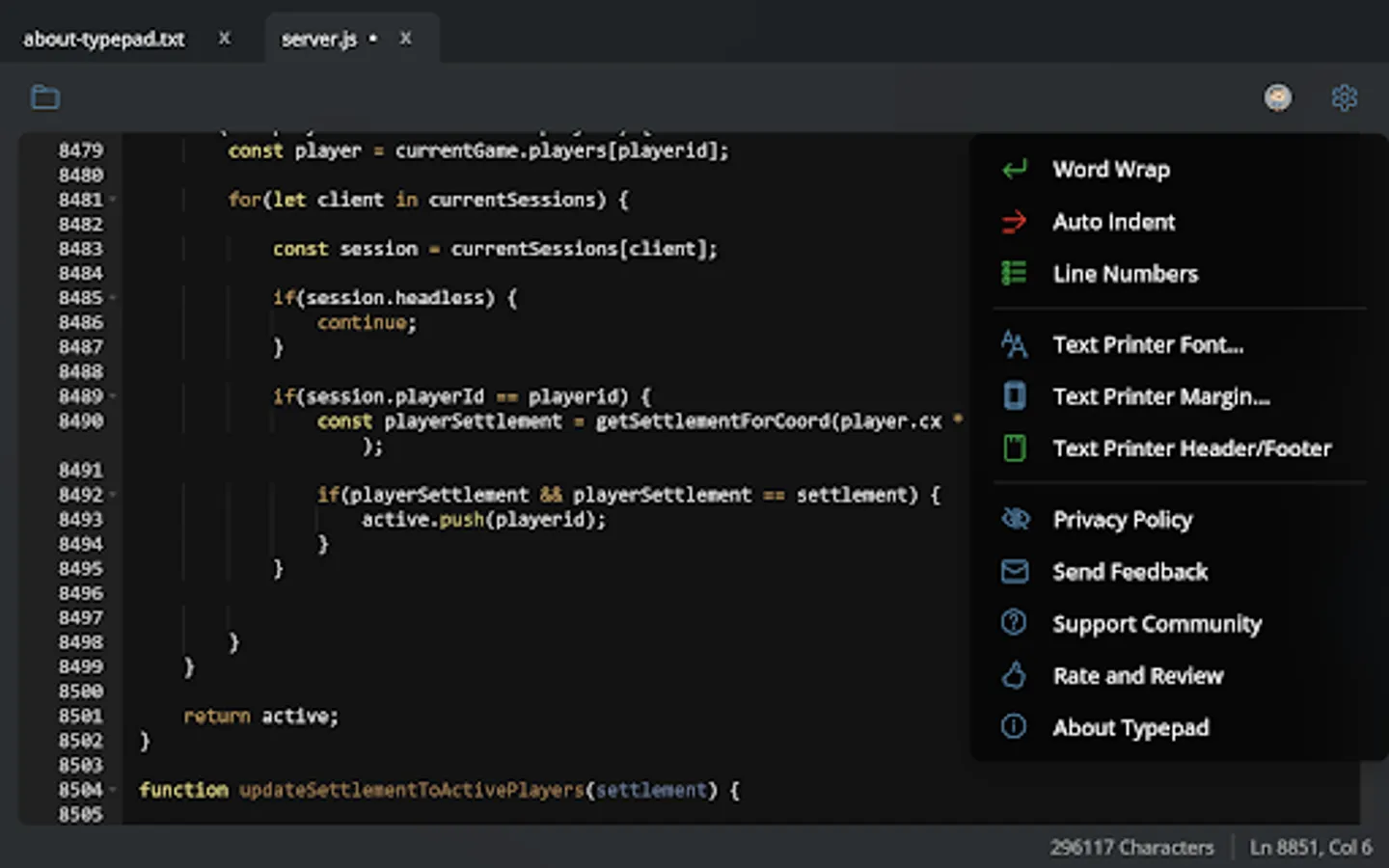
Task: Click the settings gear icon
Action: coord(1344,96)
